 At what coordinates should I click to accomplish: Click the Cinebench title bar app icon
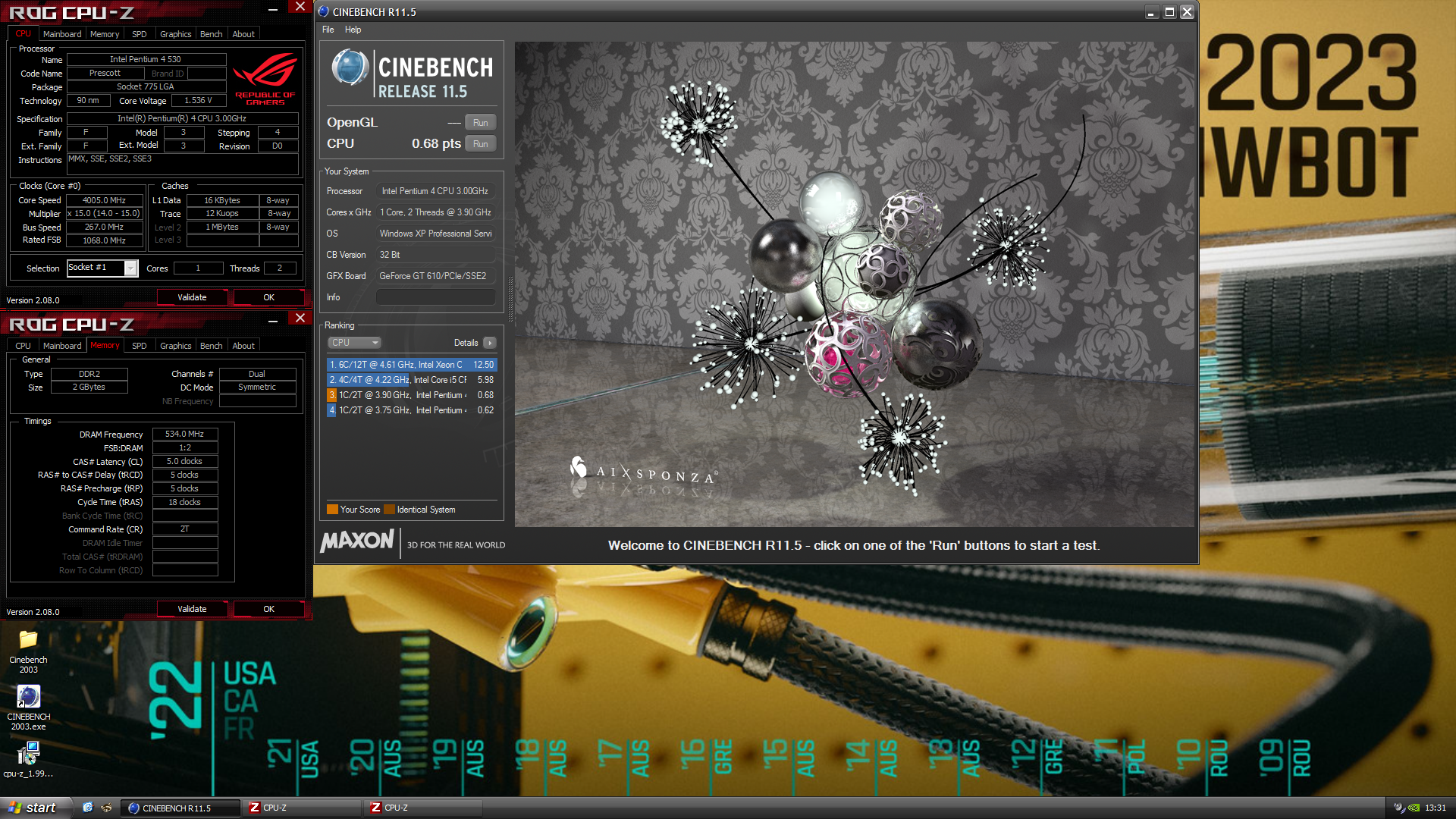tap(324, 11)
